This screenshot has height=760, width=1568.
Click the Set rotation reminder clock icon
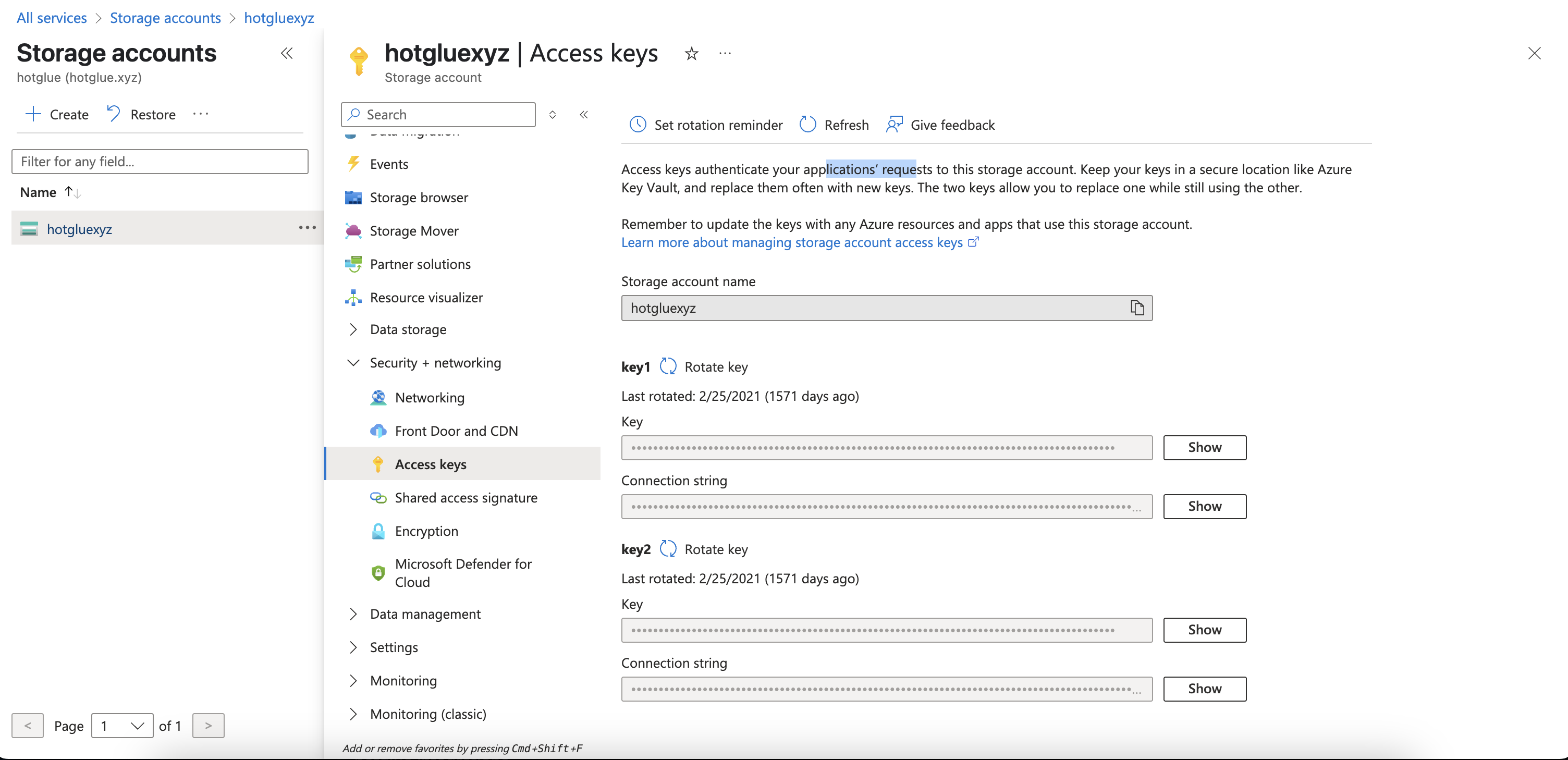[x=638, y=125]
